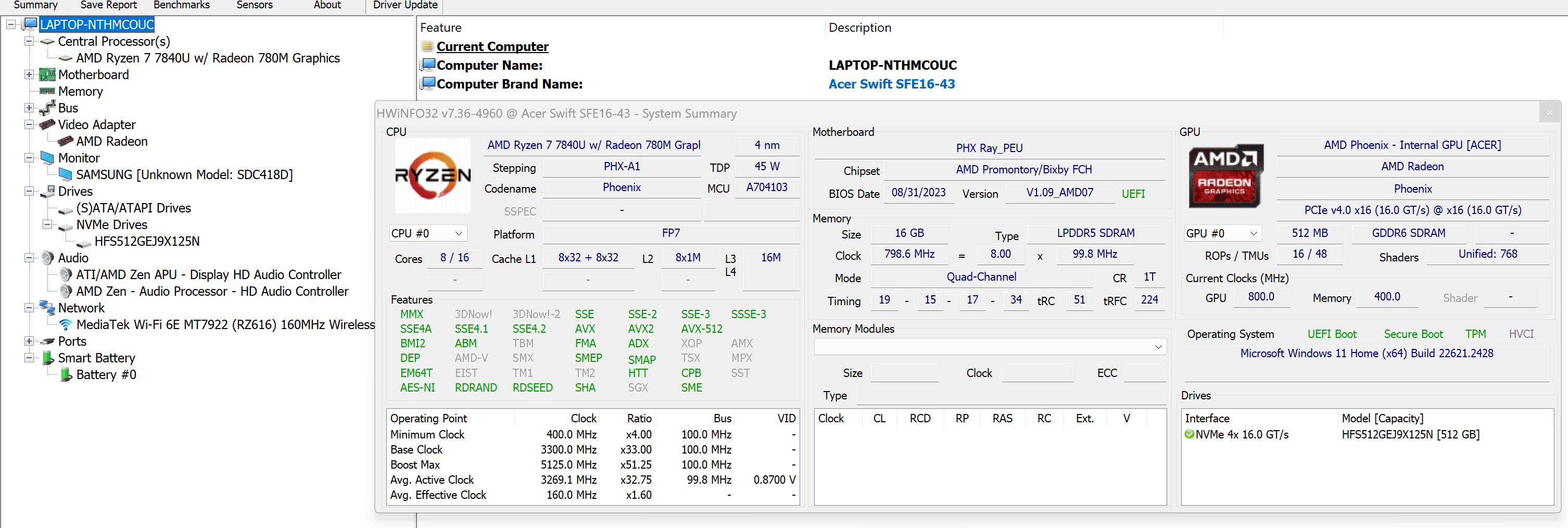Click the Secure Boot indicator
Viewport: 1568px width, 528px height.
[1413, 334]
